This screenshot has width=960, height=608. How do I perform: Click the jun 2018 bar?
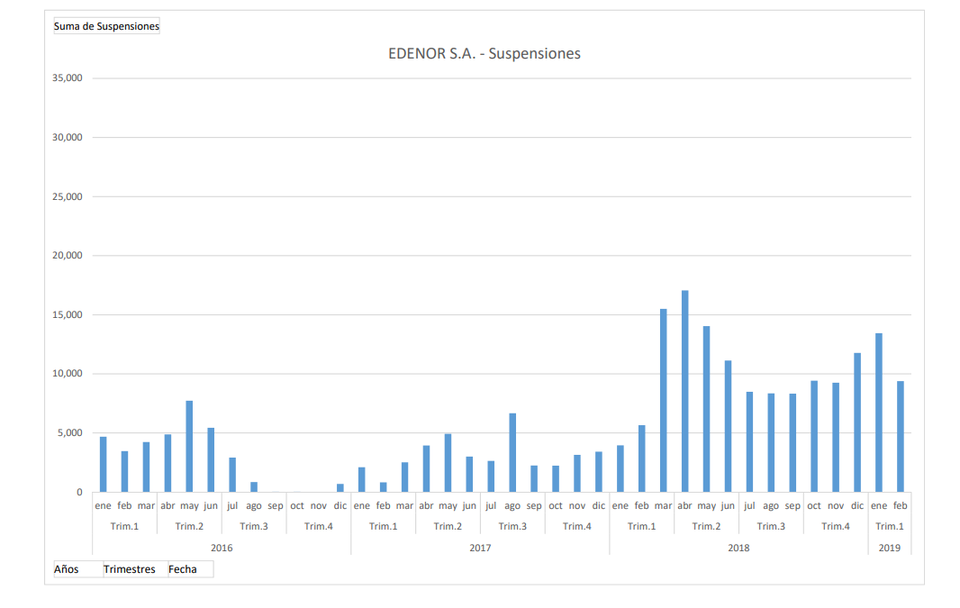pyautogui.click(x=728, y=426)
